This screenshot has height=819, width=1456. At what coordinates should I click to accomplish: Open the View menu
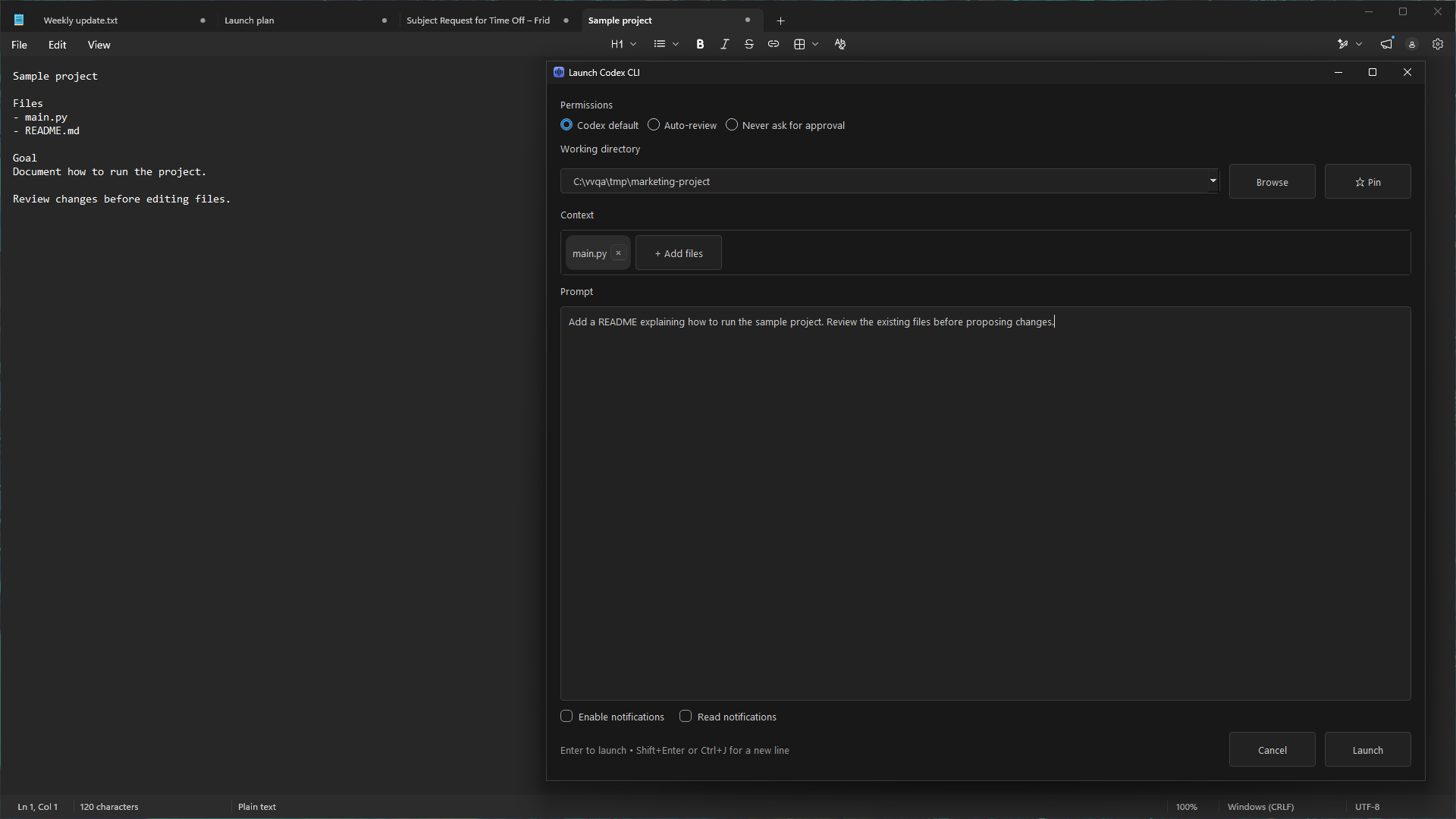(x=99, y=45)
